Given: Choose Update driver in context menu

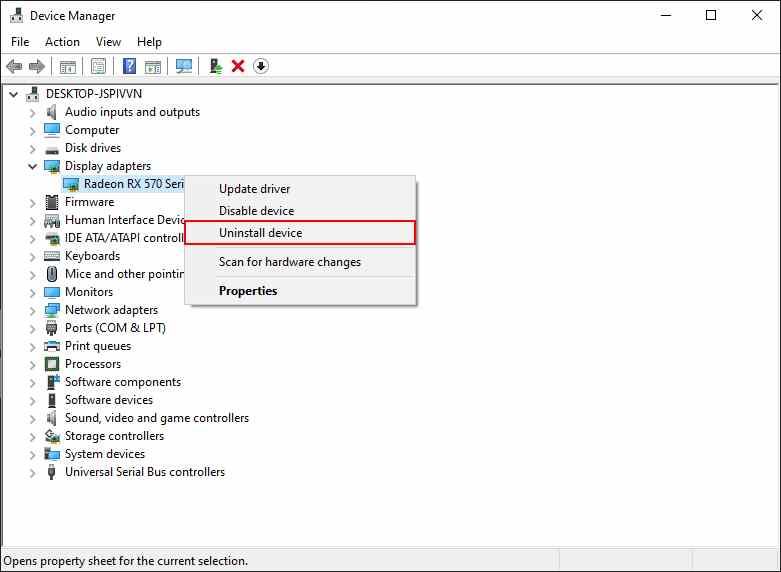Looking at the screenshot, I should [x=300, y=189].
